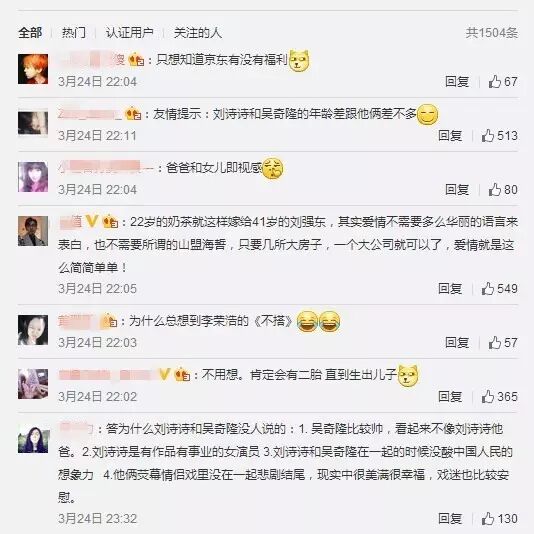
Task: Click the member badge beside the 京东福利 commenter
Action: point(136,60)
